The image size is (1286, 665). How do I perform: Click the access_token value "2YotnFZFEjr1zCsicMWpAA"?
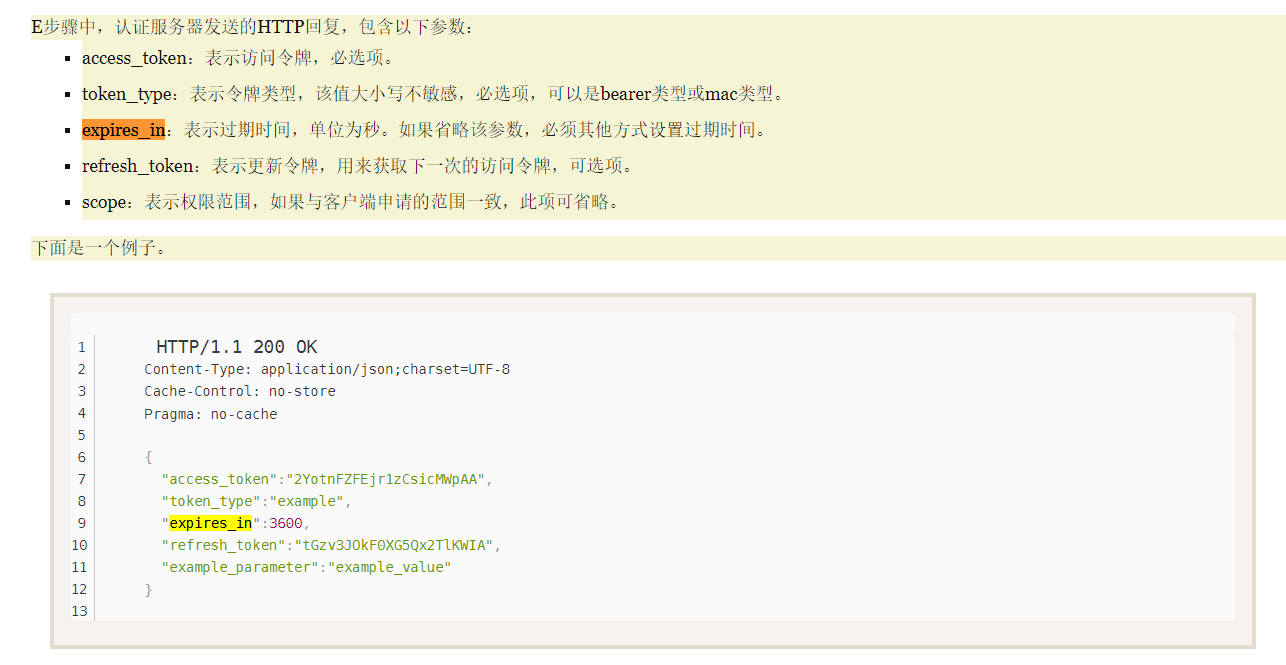point(387,479)
